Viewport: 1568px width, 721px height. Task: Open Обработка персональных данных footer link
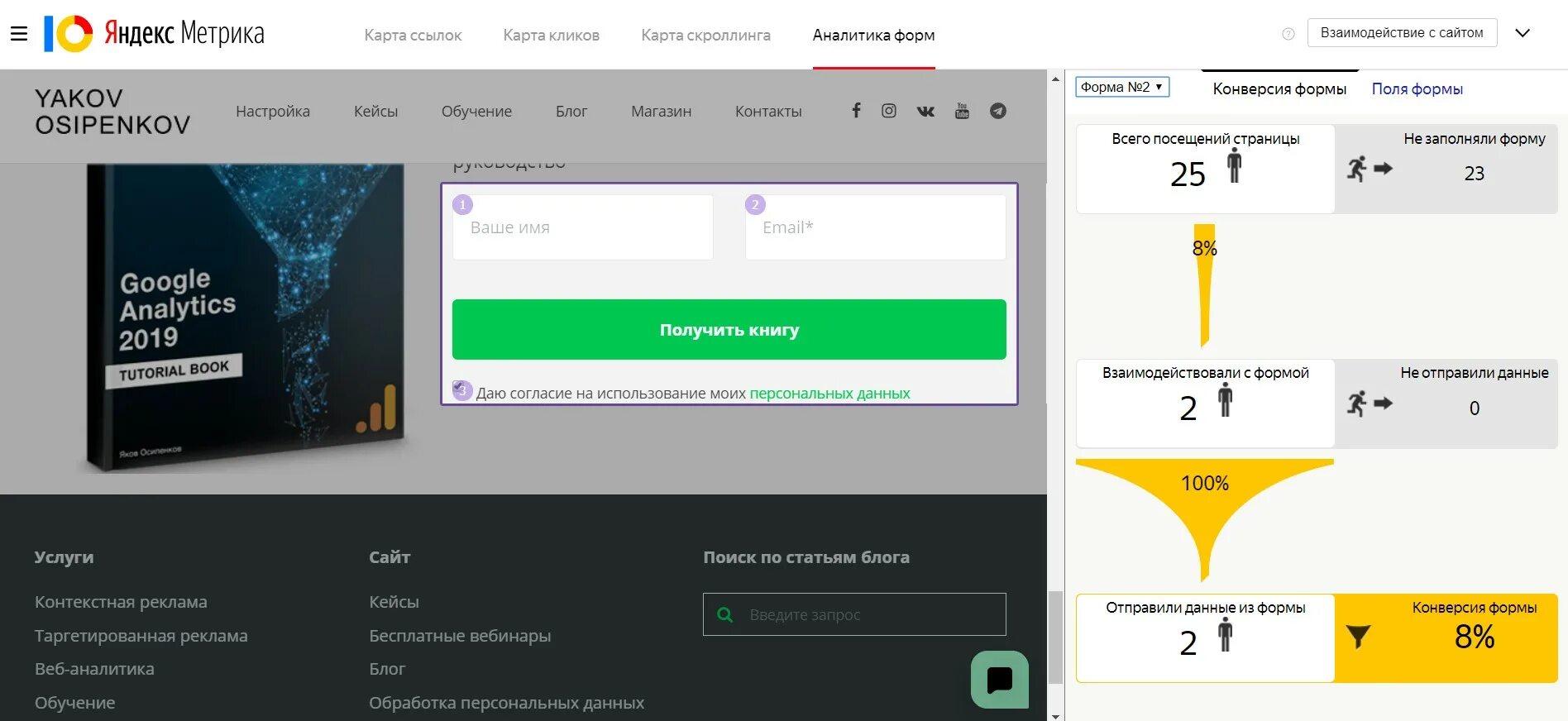coord(506,703)
